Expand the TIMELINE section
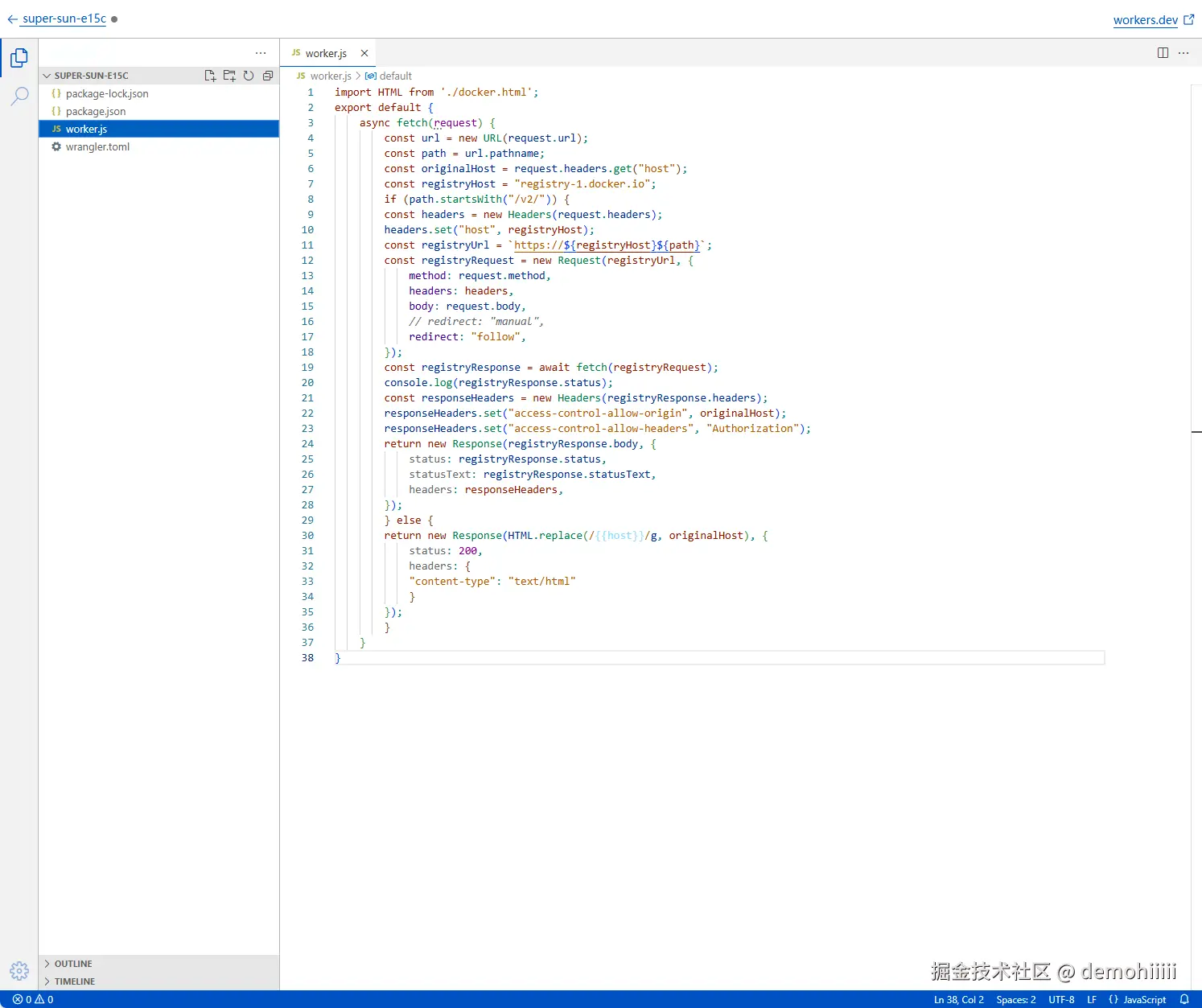 point(159,981)
